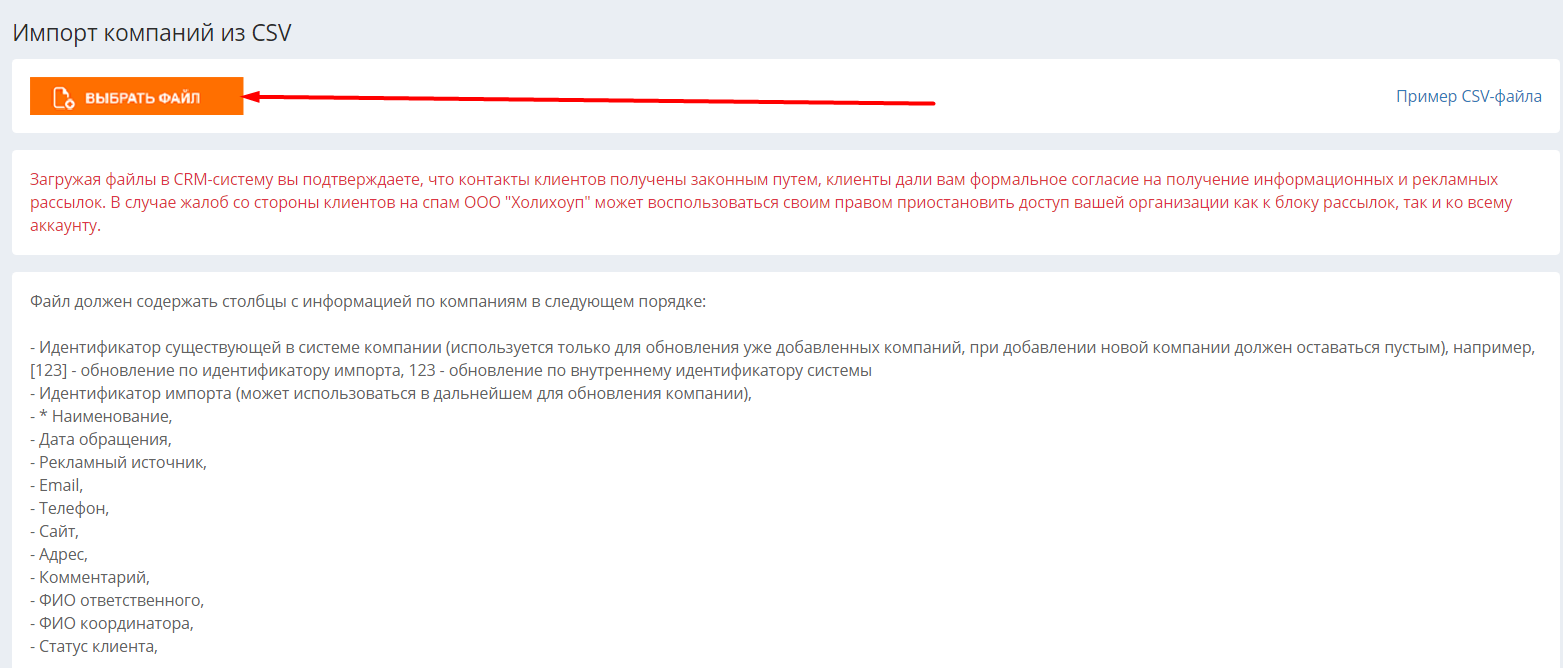This screenshot has height=668, width=1563.
Task: Click the line '- ФИО координатора,'
Action: (x=112, y=623)
